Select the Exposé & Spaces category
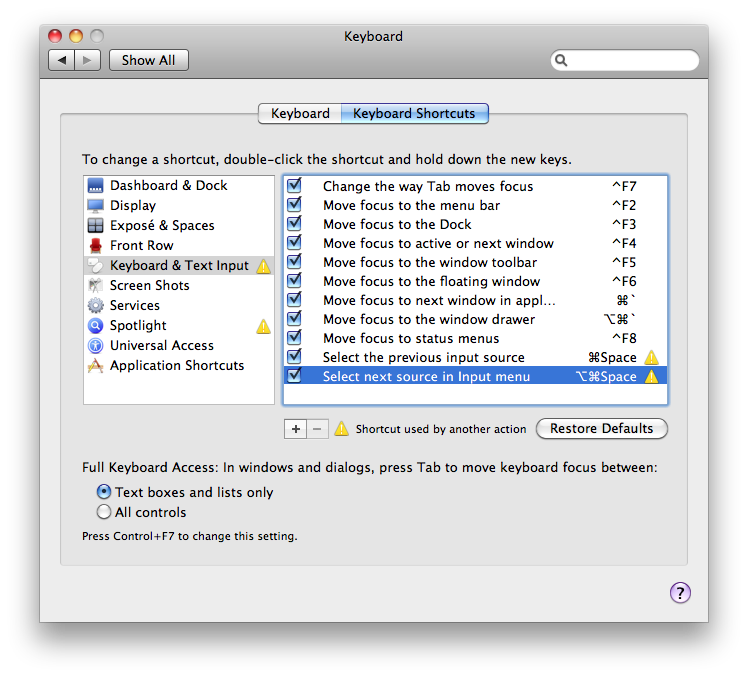This screenshot has height=677, width=748. point(179,226)
